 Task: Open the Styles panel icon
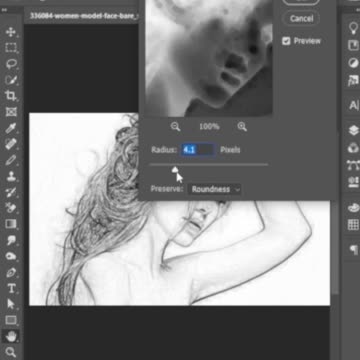pyautogui.click(x=353, y=80)
